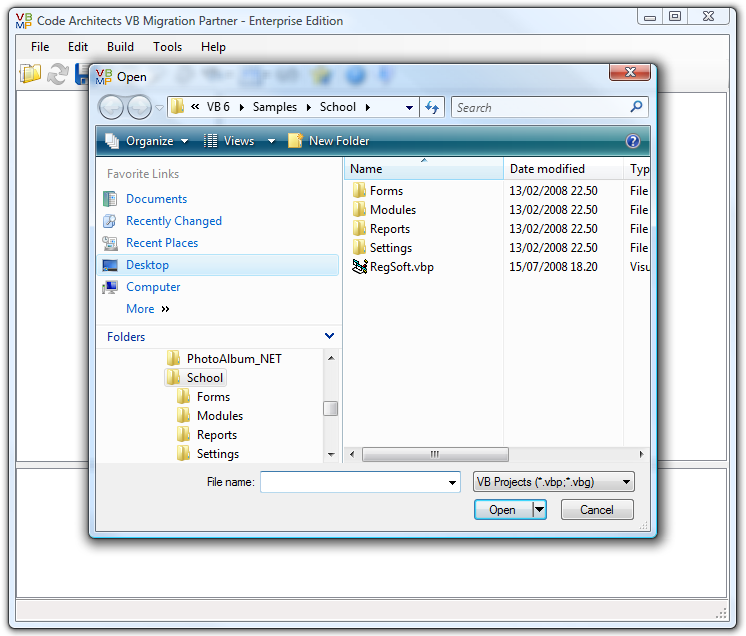Screen dimensions: 746x636
Task: Click the Computer link icon
Action: 110,287
